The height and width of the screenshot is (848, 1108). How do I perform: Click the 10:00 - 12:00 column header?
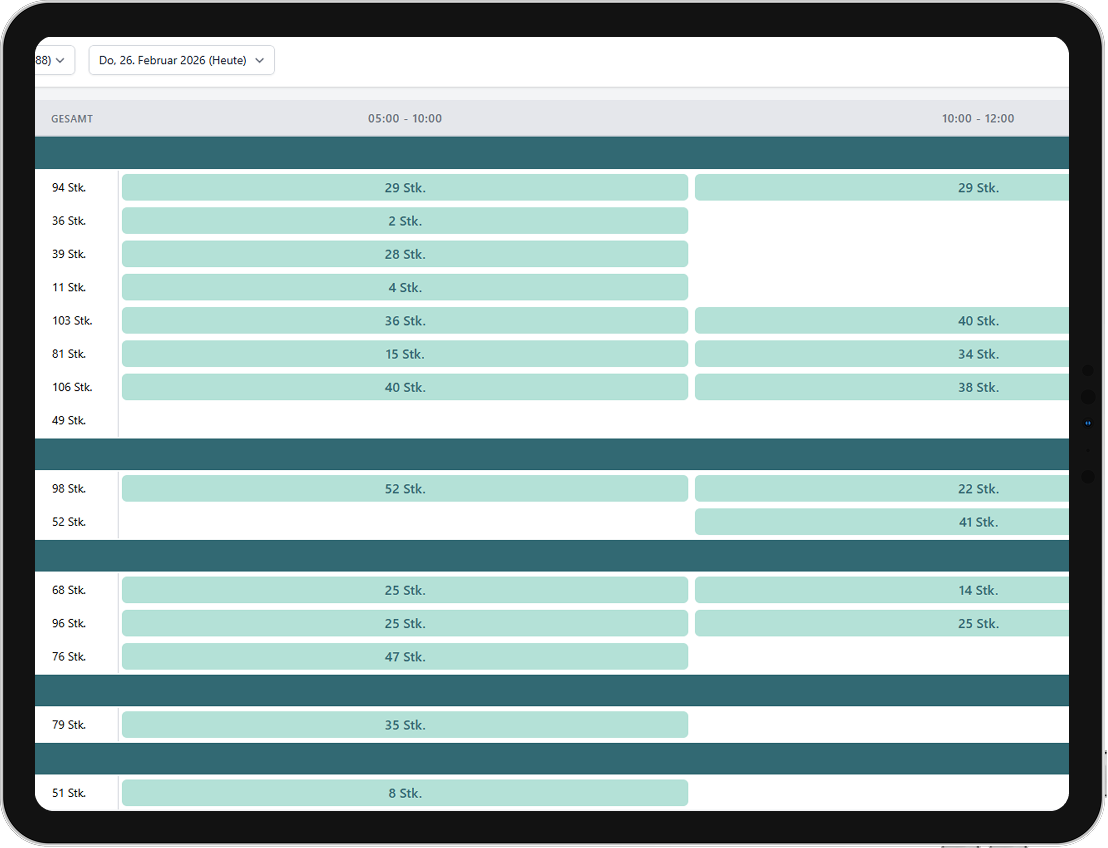978,119
